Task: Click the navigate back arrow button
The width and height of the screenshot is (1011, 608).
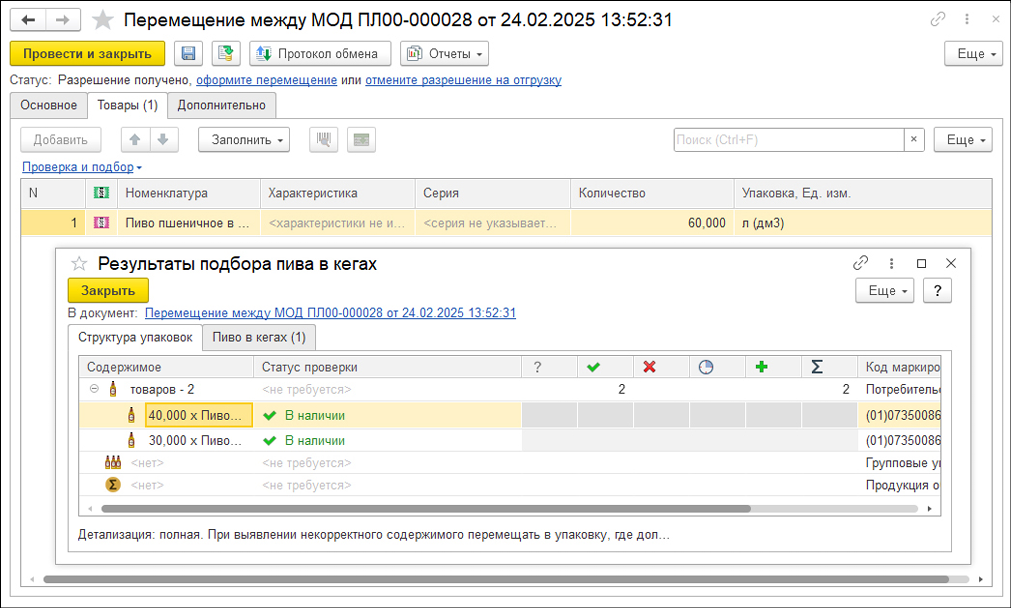Action: (x=29, y=20)
